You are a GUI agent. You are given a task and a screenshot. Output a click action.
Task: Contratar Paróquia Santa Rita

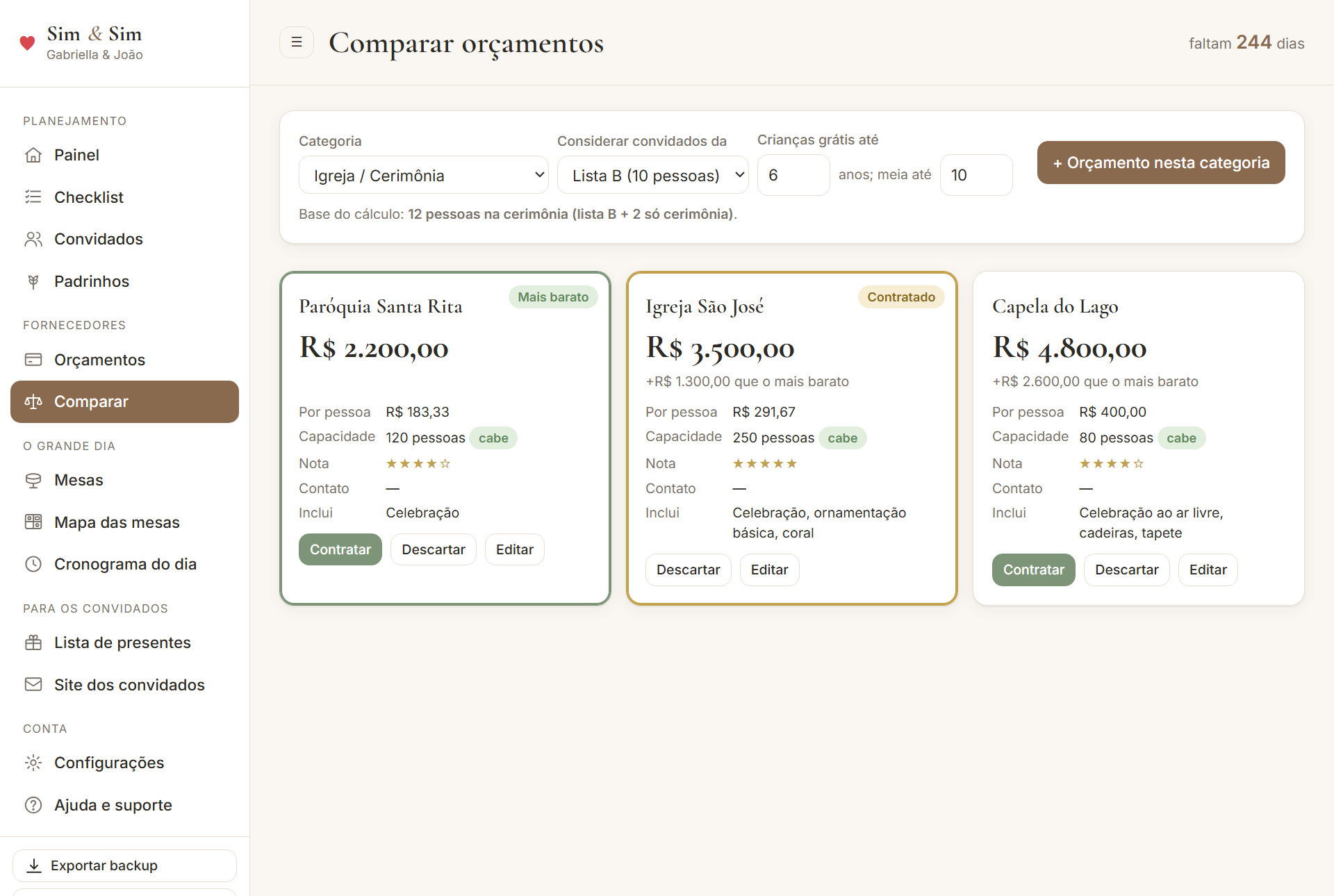[340, 549]
